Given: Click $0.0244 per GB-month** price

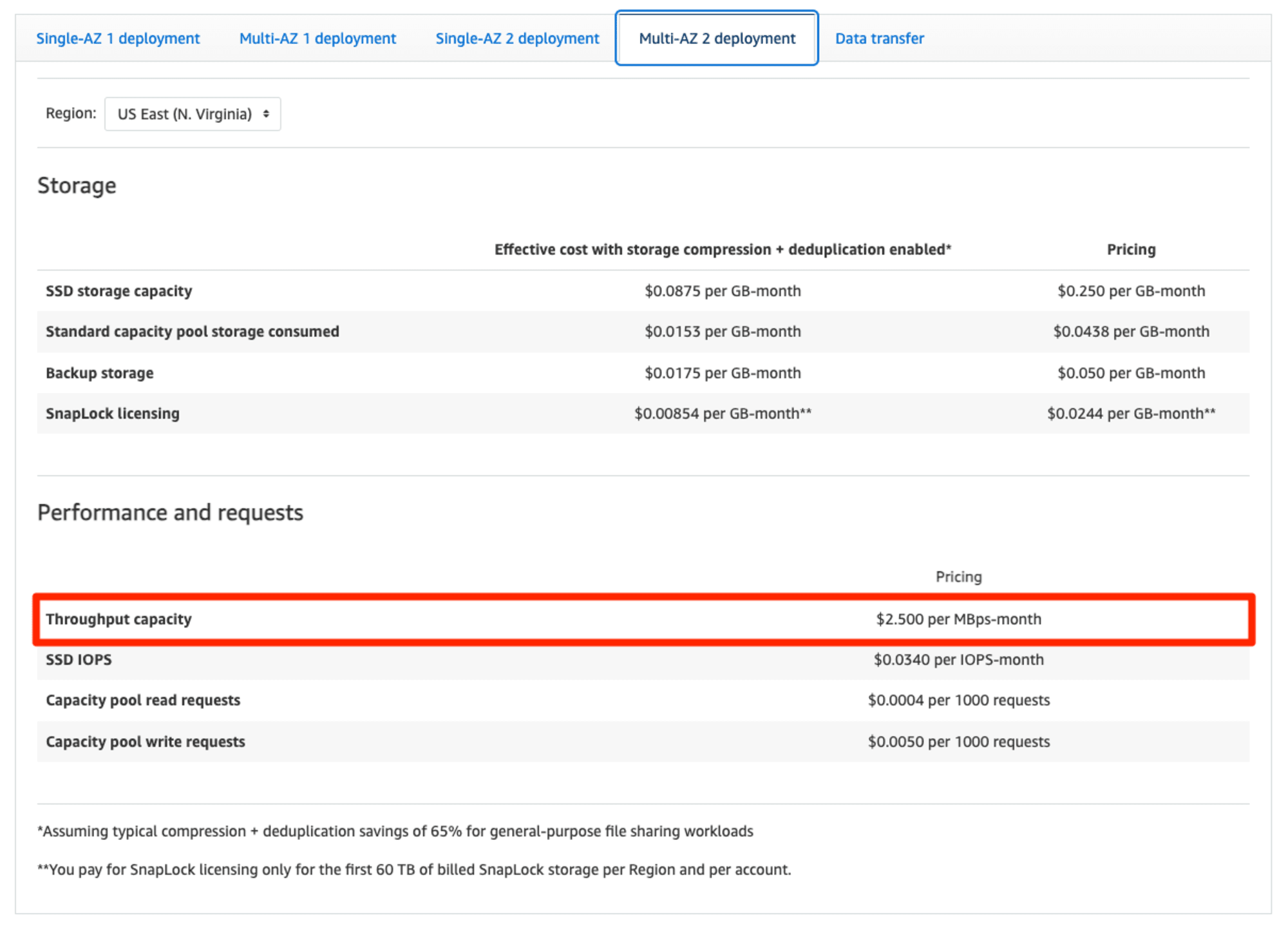Looking at the screenshot, I should click(1131, 414).
